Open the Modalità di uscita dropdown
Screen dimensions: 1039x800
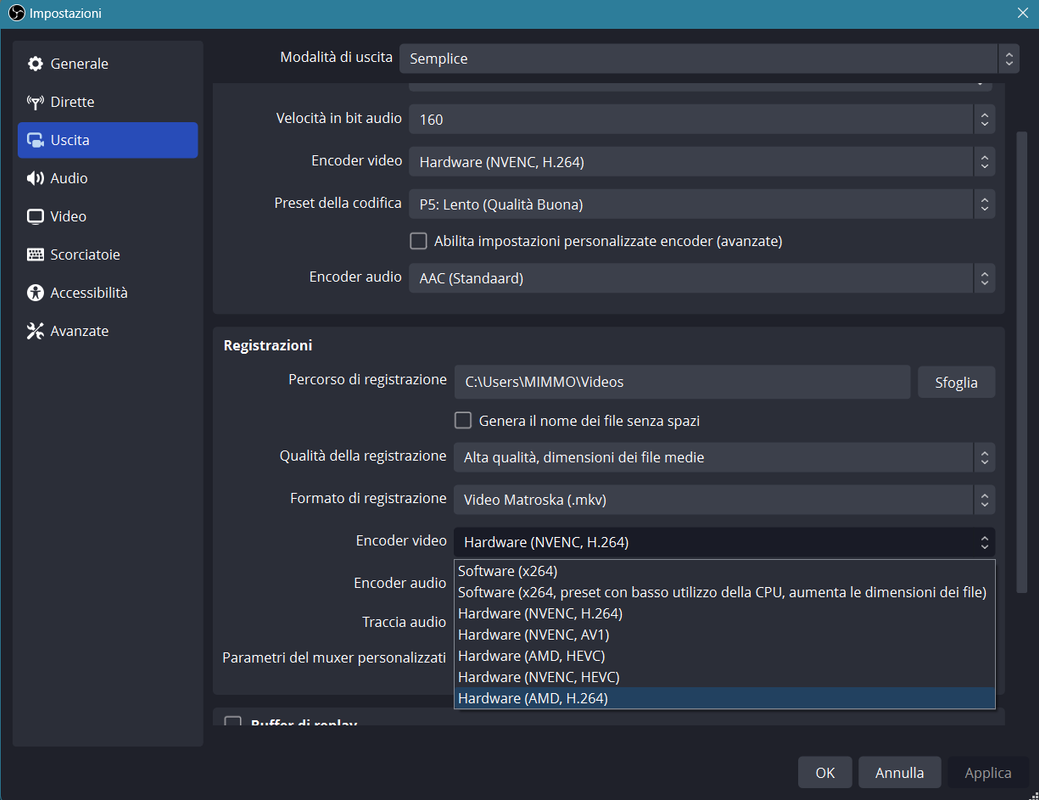708,58
